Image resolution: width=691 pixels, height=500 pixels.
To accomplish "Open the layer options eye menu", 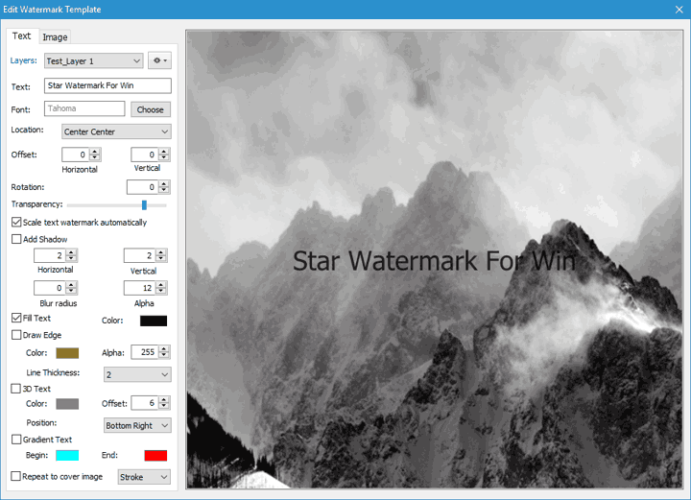I will tap(160, 60).
